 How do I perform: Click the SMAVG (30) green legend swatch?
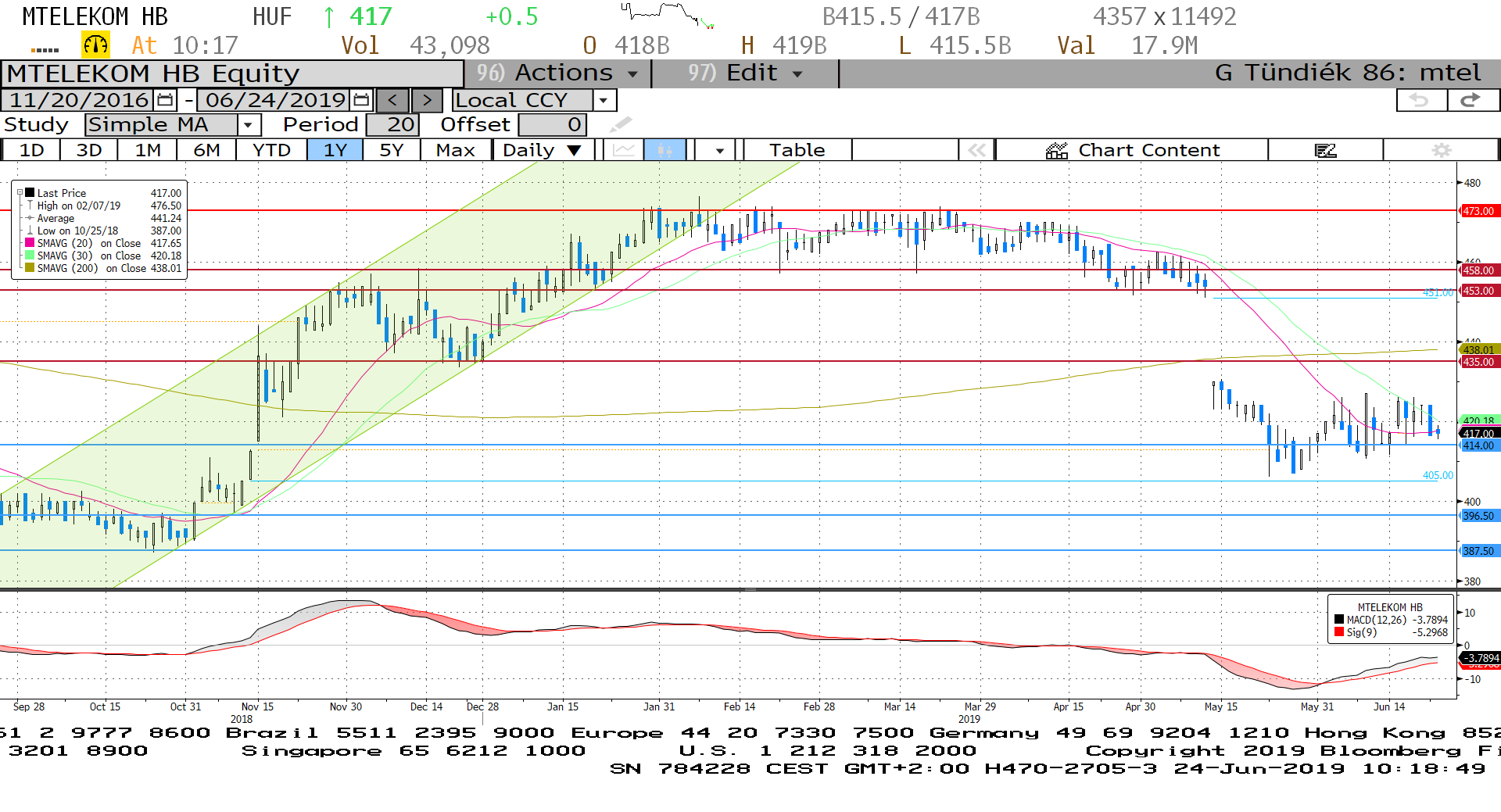(30, 256)
